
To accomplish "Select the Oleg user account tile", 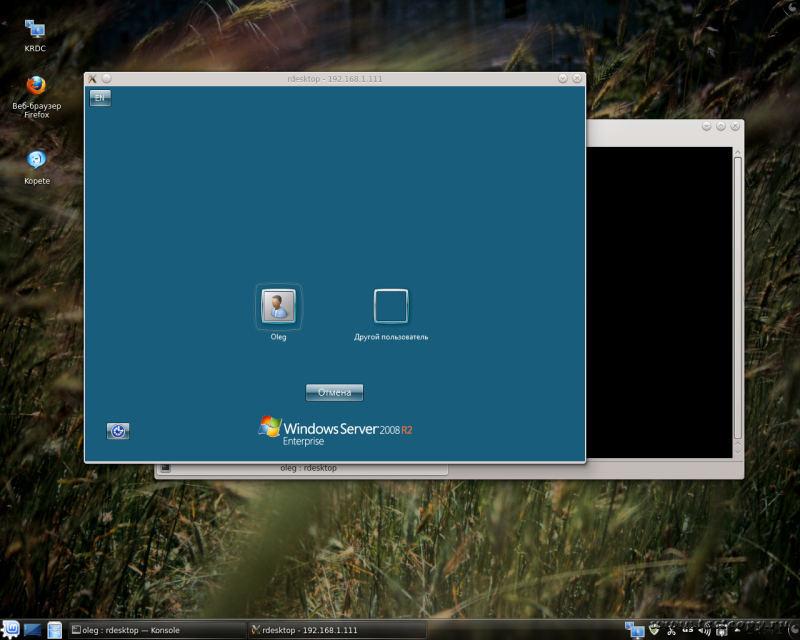I will (278, 306).
